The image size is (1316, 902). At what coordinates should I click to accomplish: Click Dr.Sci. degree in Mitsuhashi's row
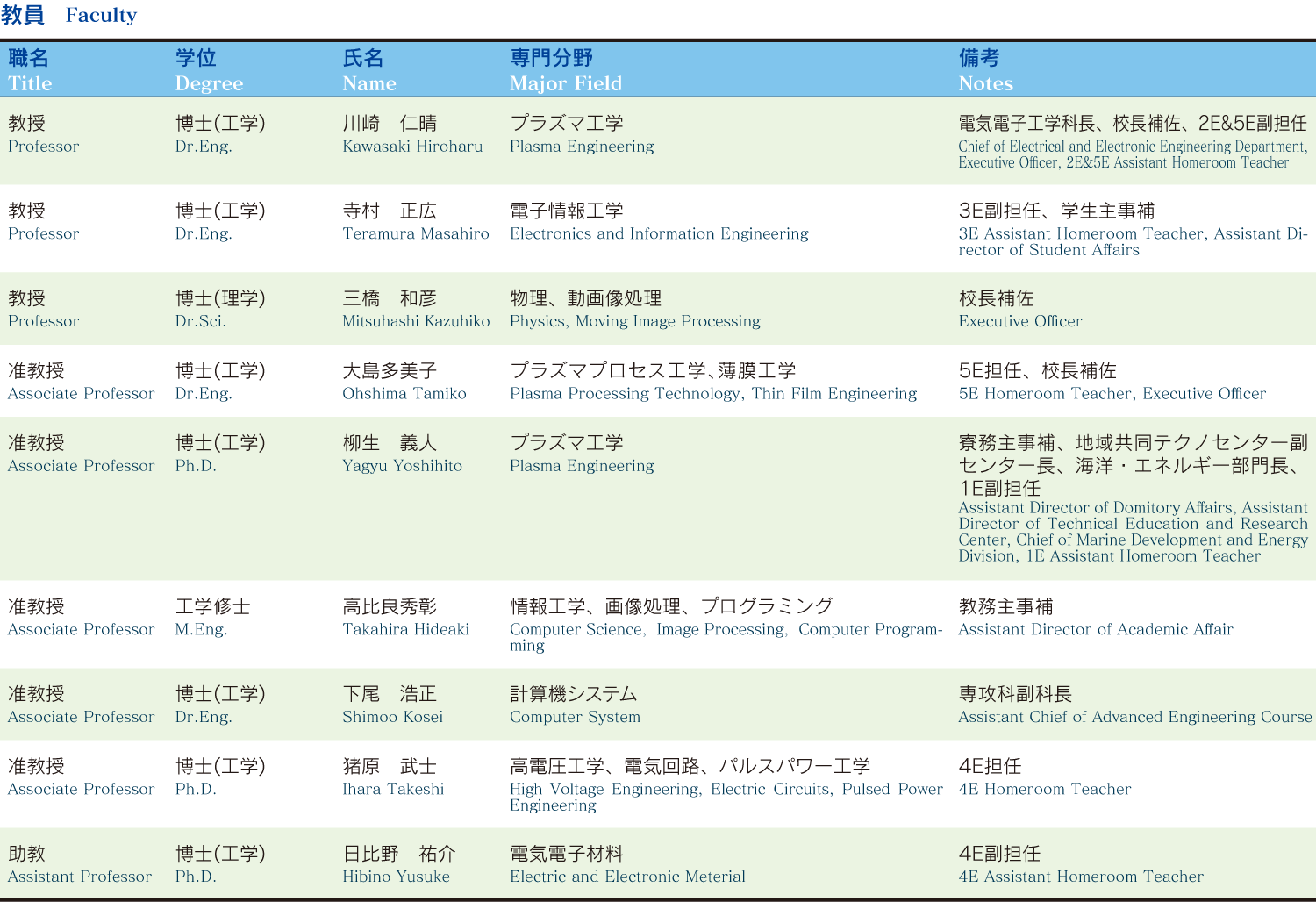[x=200, y=322]
